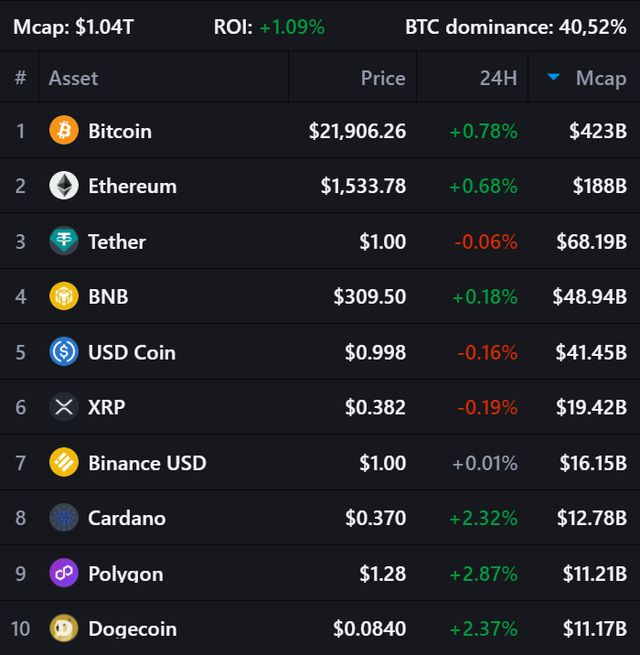This screenshot has width=640, height=655.
Task: Click the # rank column header
Action: point(20,78)
